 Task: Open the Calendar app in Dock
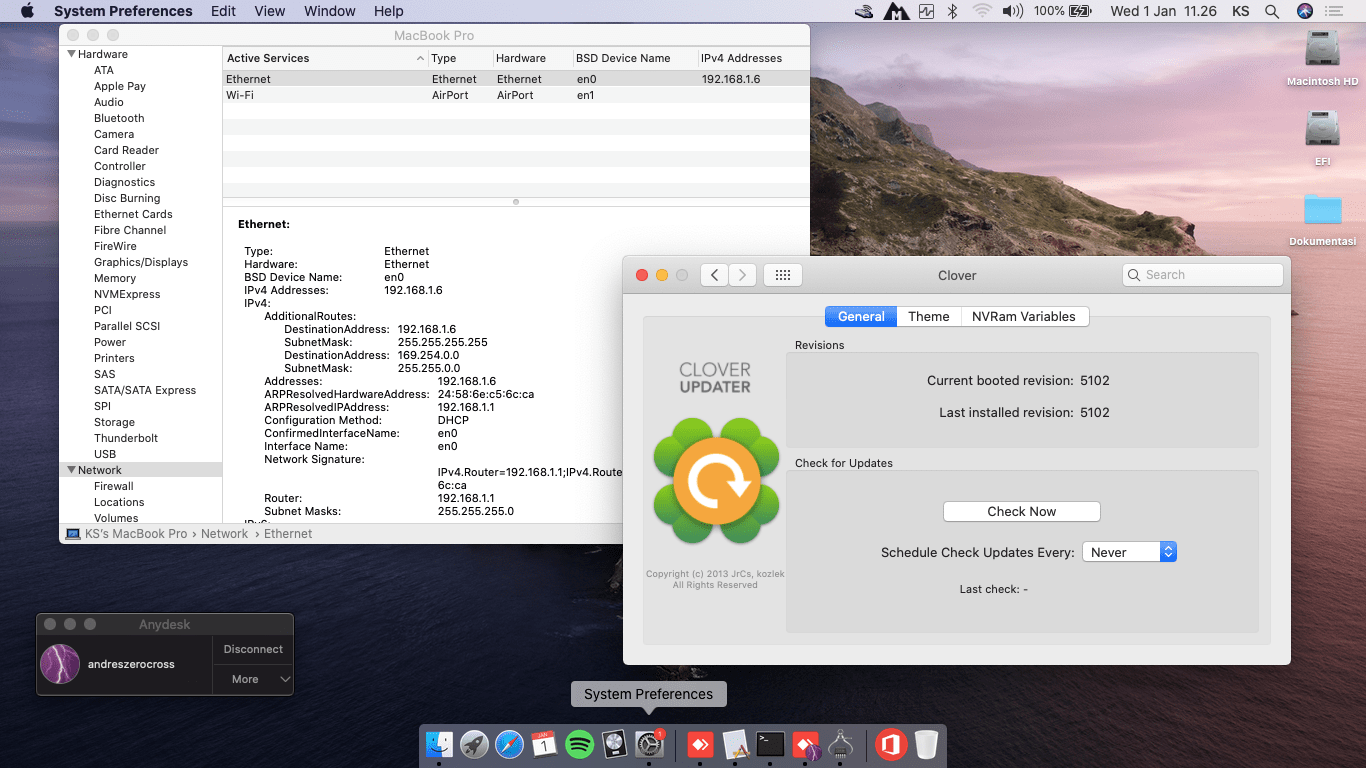544,744
